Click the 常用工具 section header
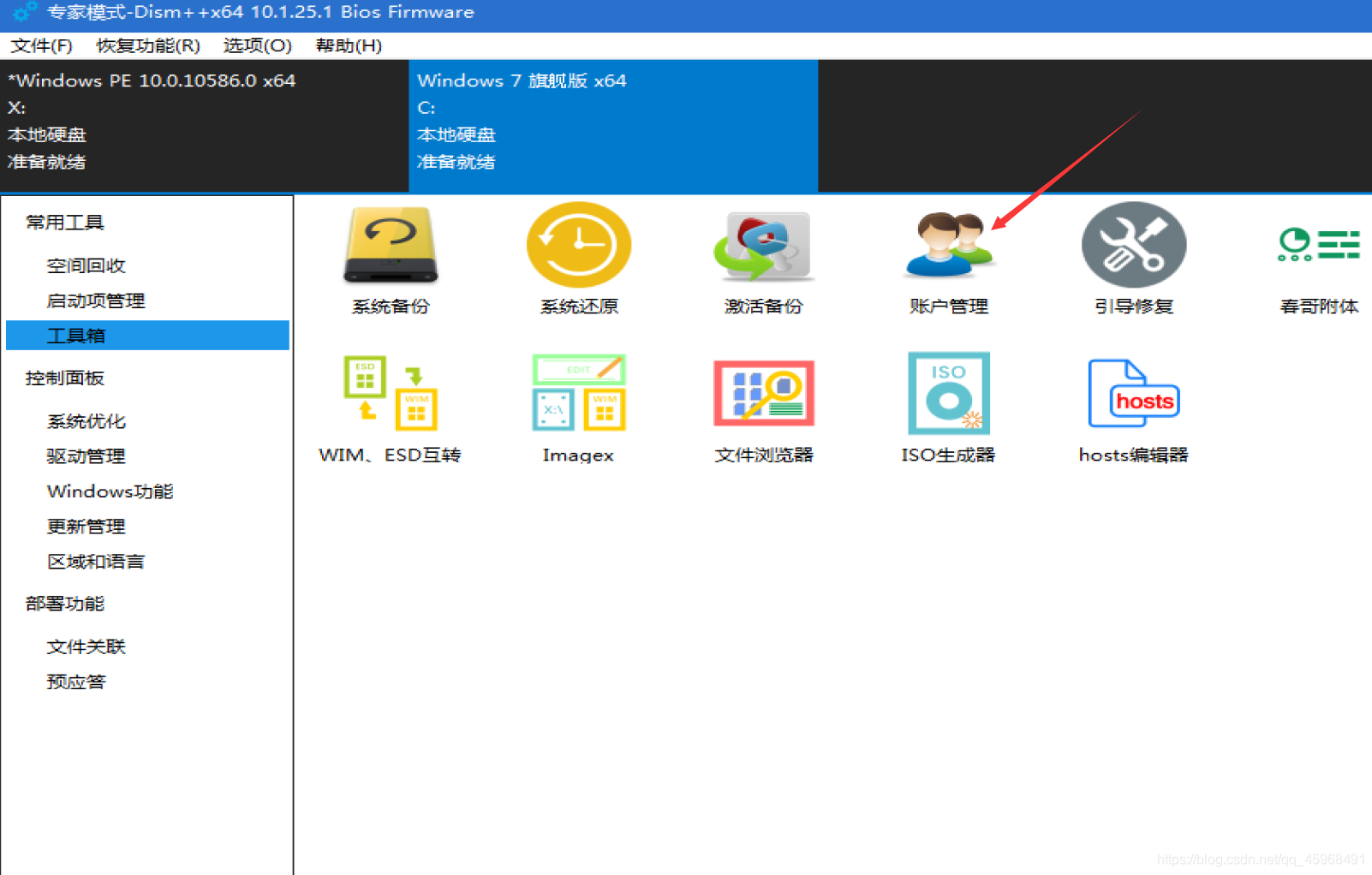This screenshot has width=1372, height=875. point(64,223)
